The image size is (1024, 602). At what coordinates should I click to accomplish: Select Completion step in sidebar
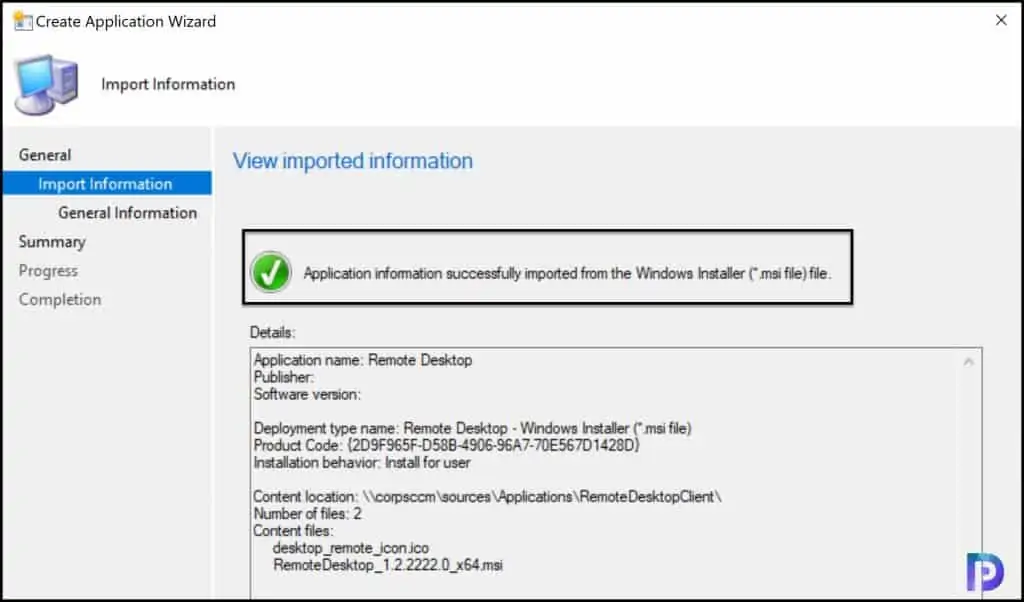coord(59,299)
